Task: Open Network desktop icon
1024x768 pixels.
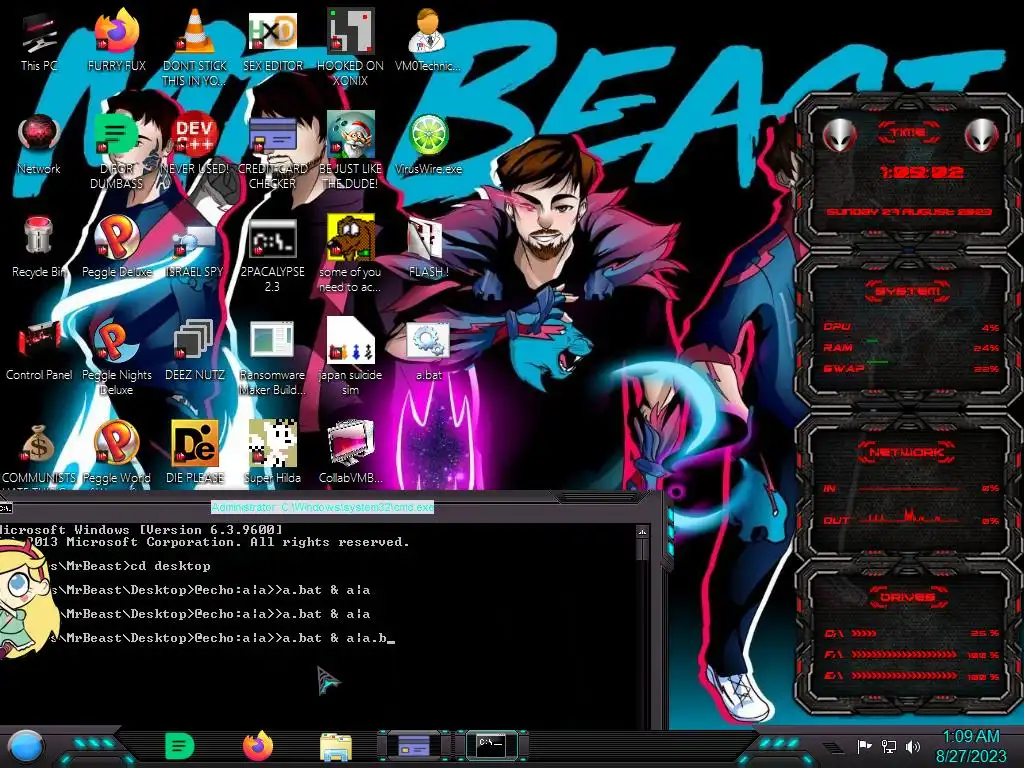Action: click(x=39, y=145)
